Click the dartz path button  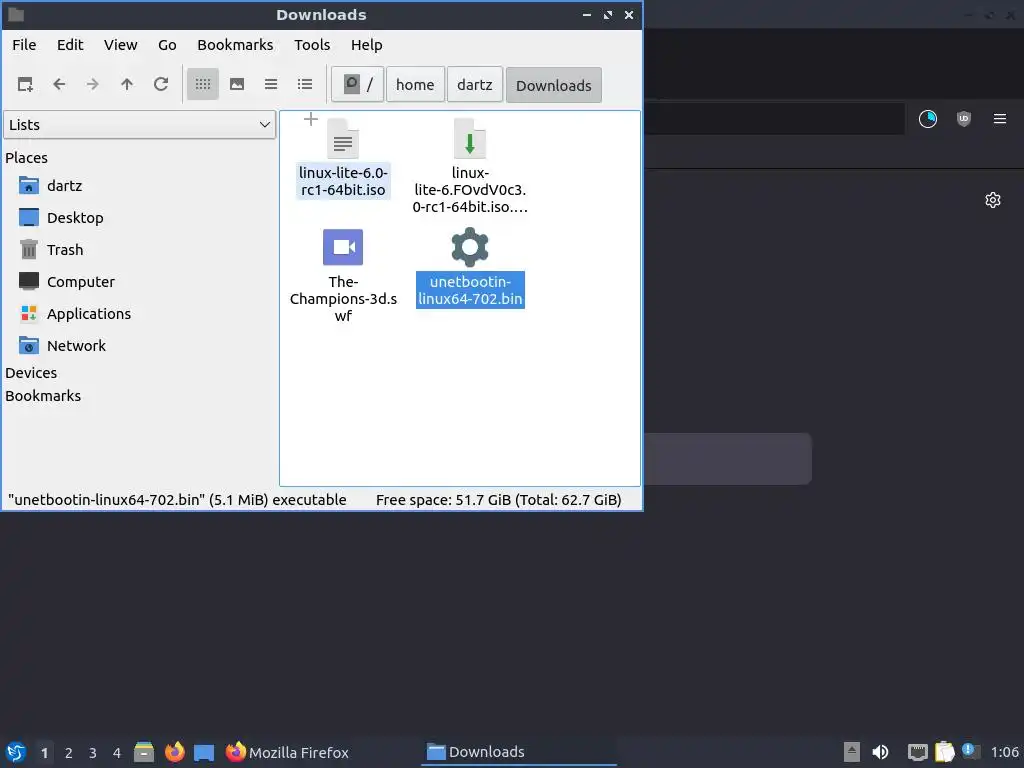[x=475, y=85]
